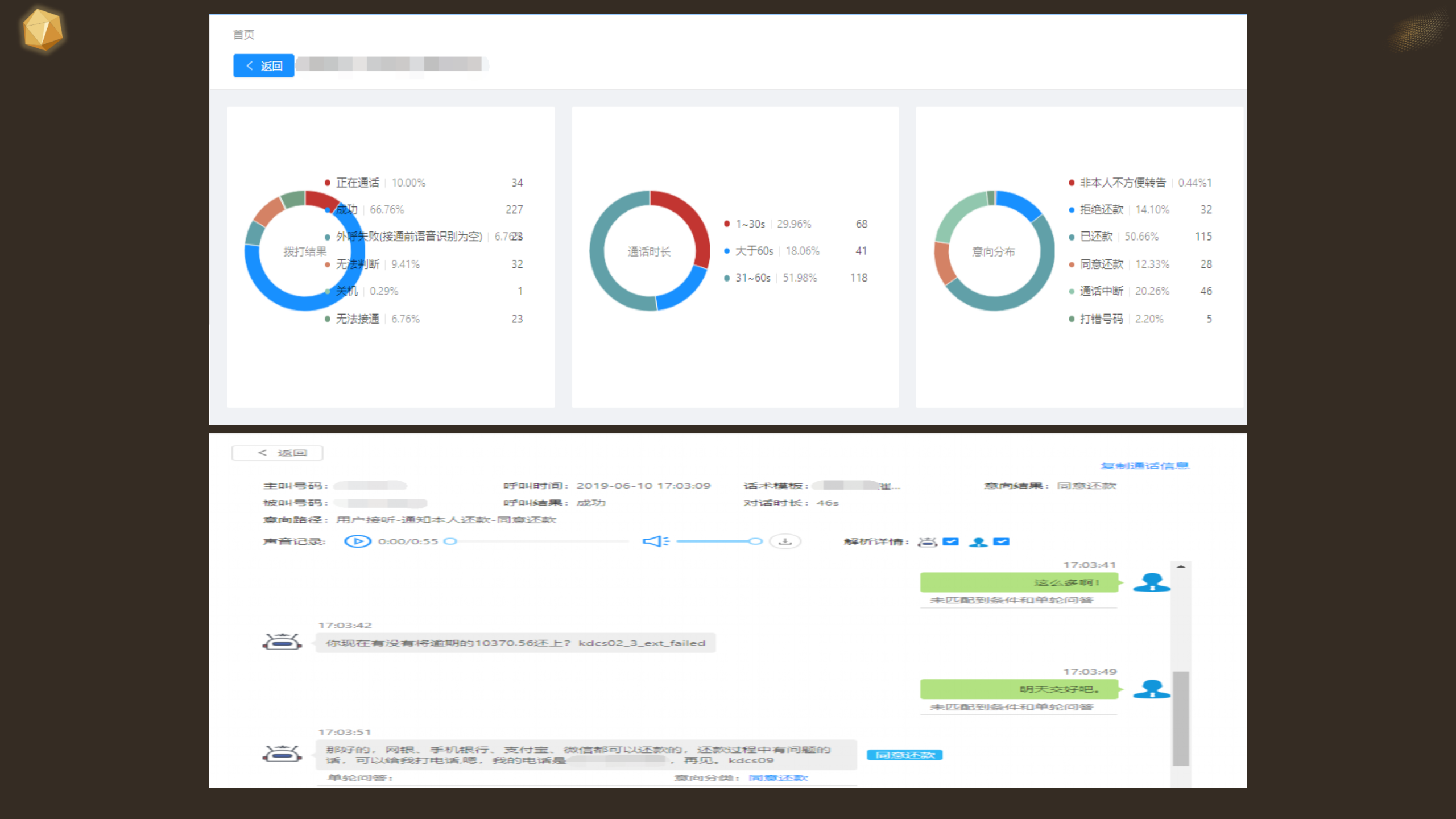This screenshot has height=819, width=1456.
Task: Open the 复制通话信息 link
Action: (1144, 466)
